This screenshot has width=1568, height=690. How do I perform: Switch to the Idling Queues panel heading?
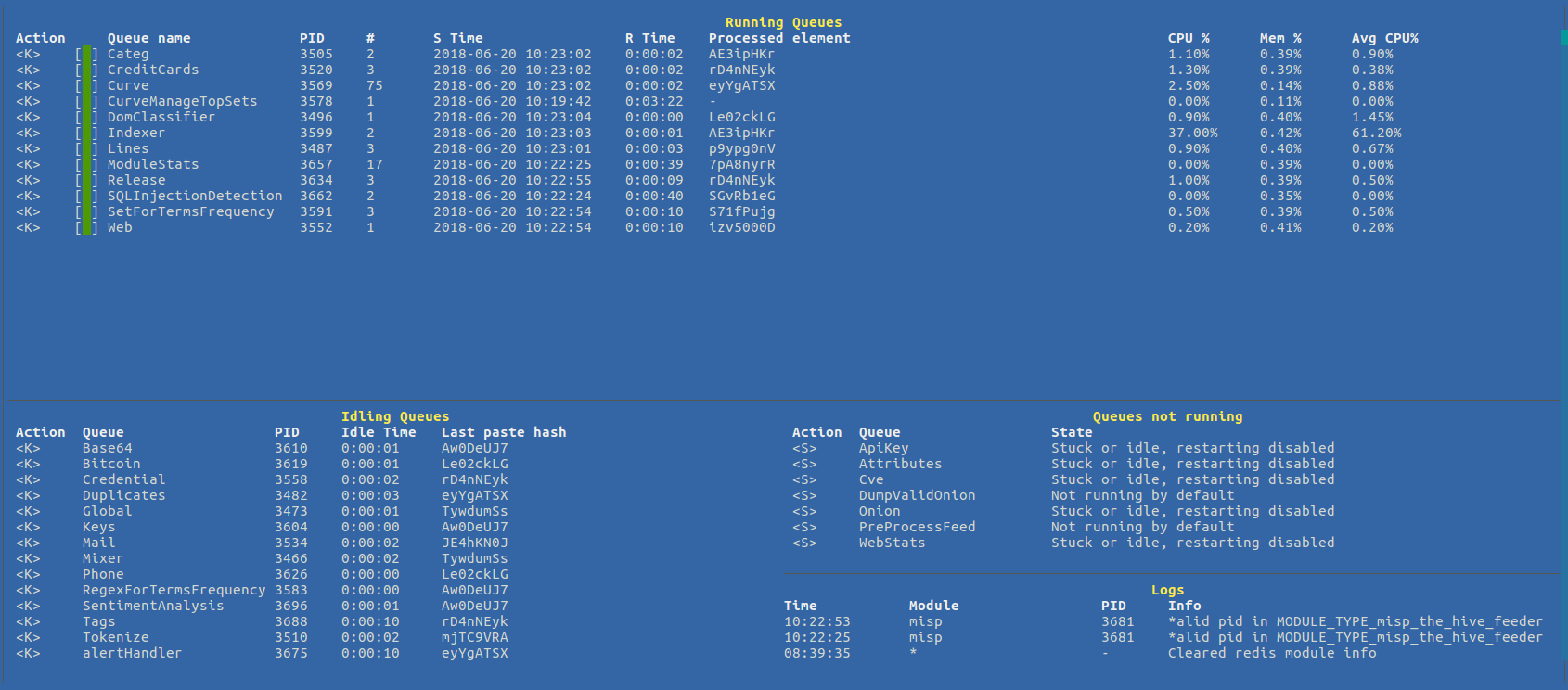pyautogui.click(x=394, y=416)
